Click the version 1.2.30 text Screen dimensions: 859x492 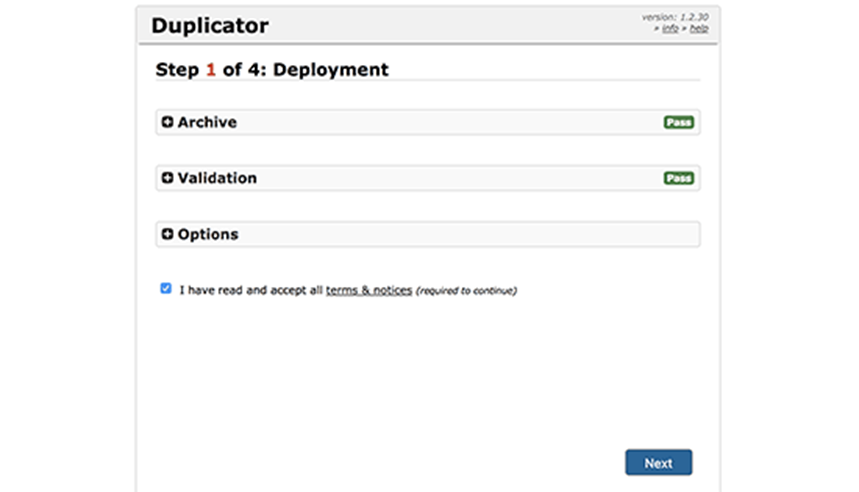675,17
